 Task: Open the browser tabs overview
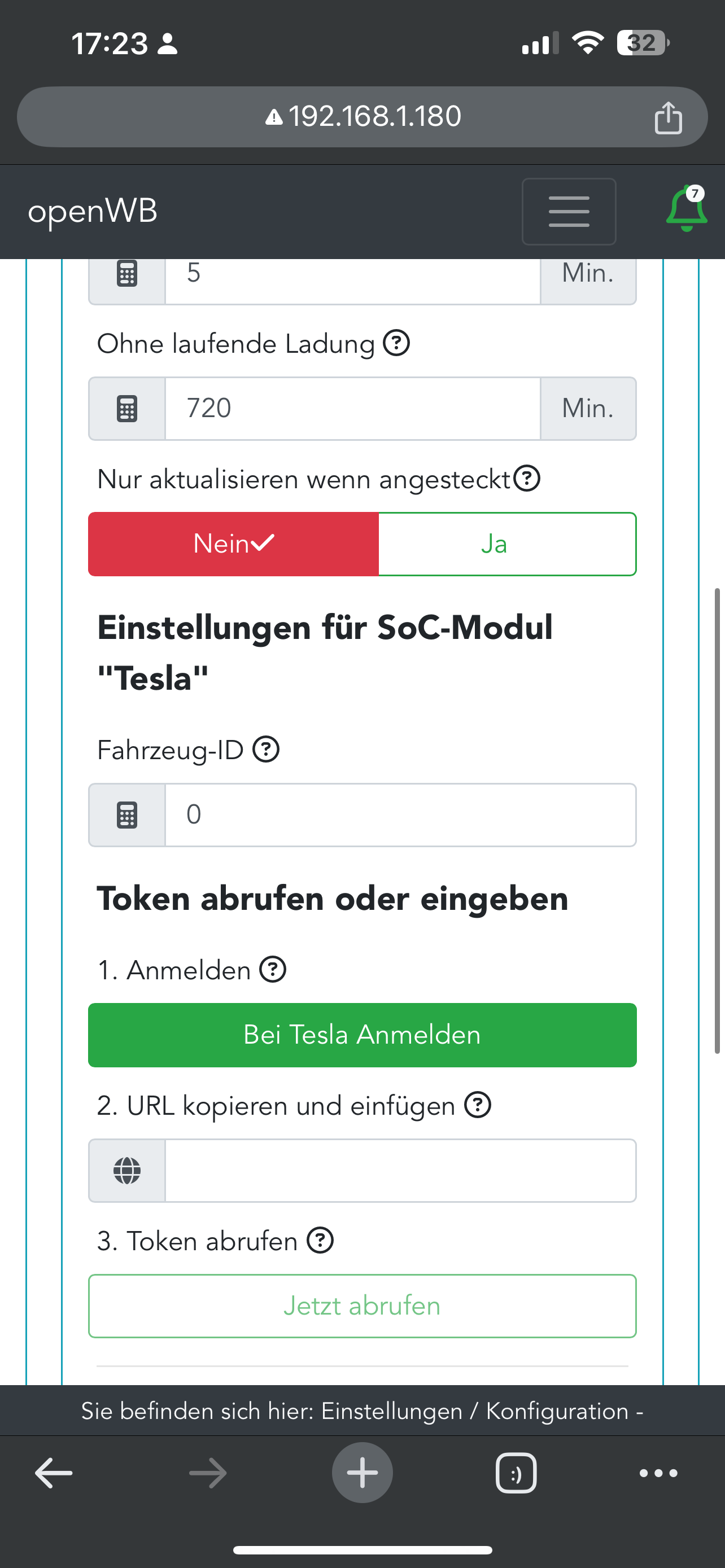pos(516,1473)
